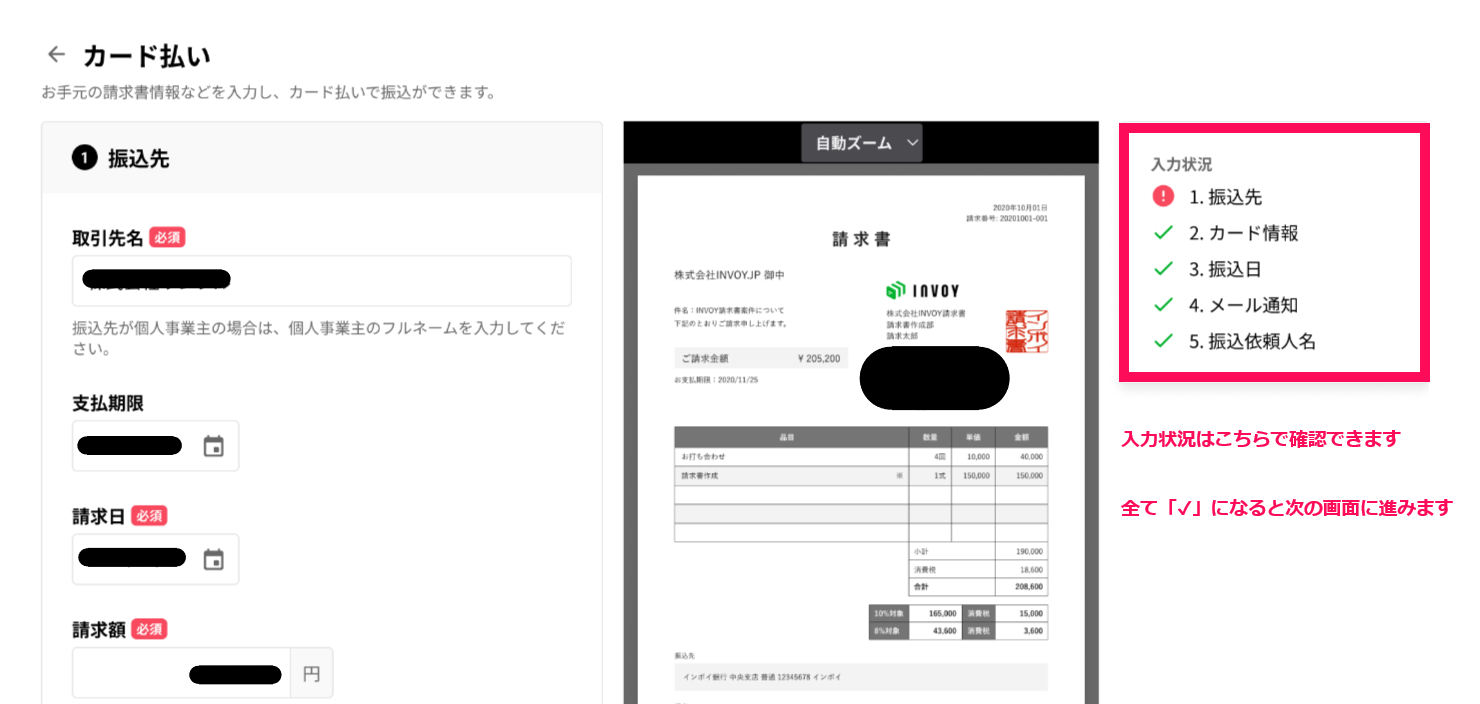Click the 請求日 date field
This screenshot has width=1480, height=704.
pos(155,560)
